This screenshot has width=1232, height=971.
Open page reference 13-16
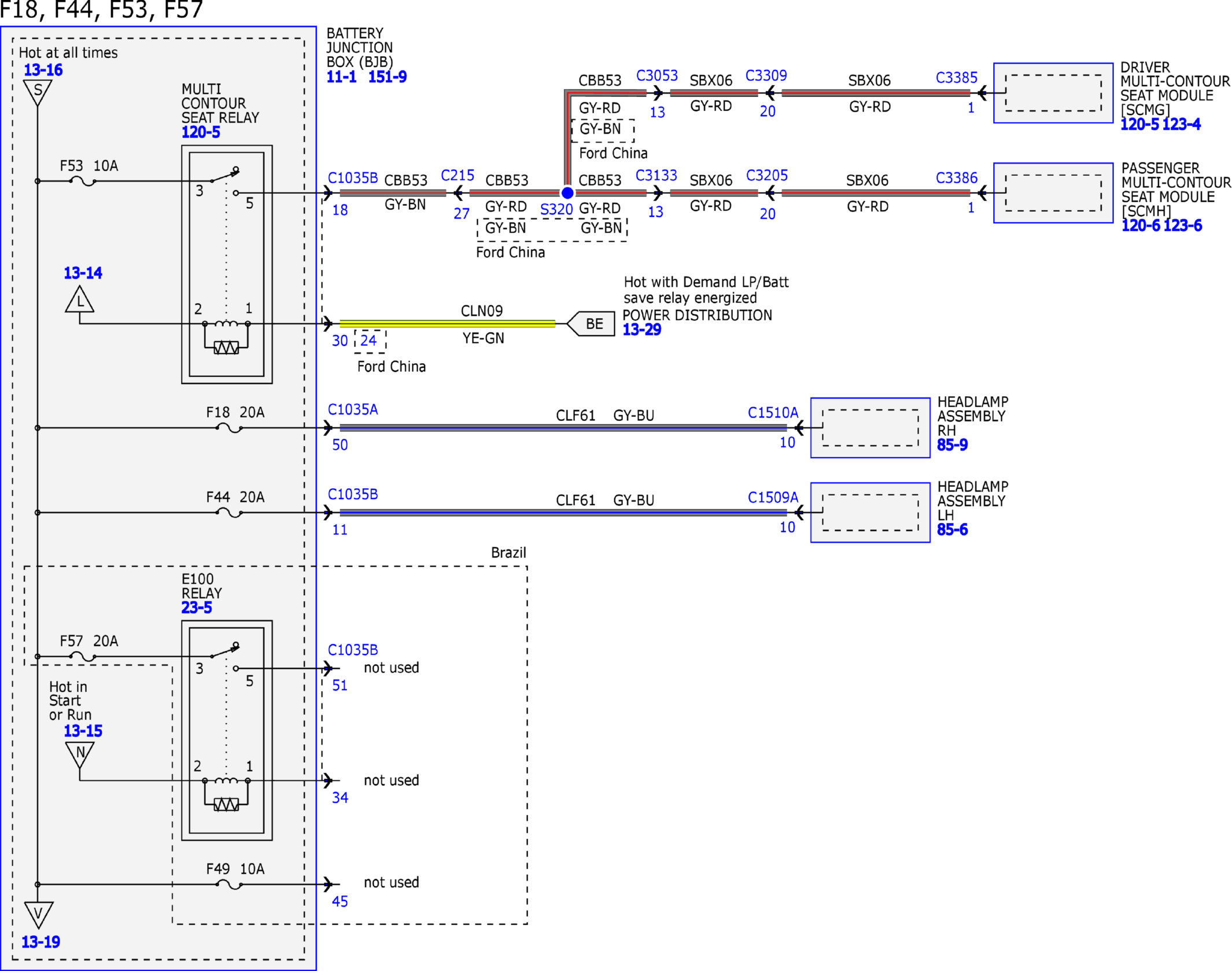click(x=43, y=70)
